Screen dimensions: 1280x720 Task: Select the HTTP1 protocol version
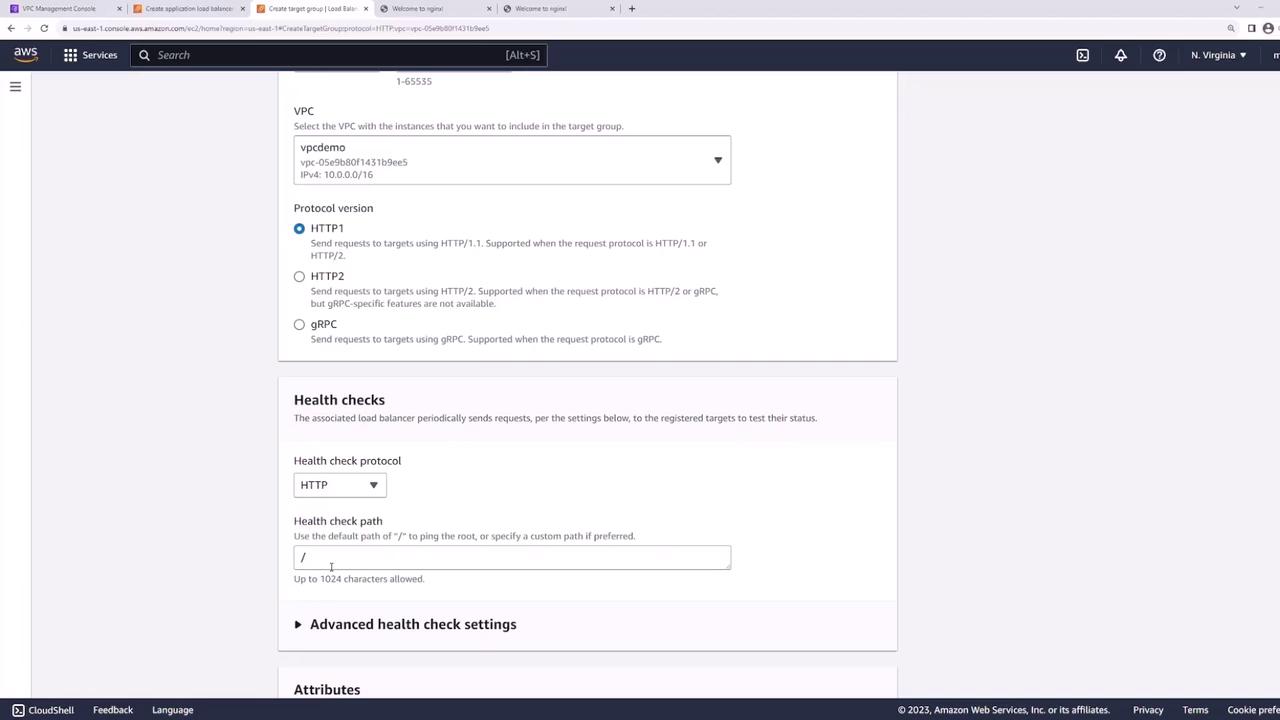pyautogui.click(x=299, y=229)
